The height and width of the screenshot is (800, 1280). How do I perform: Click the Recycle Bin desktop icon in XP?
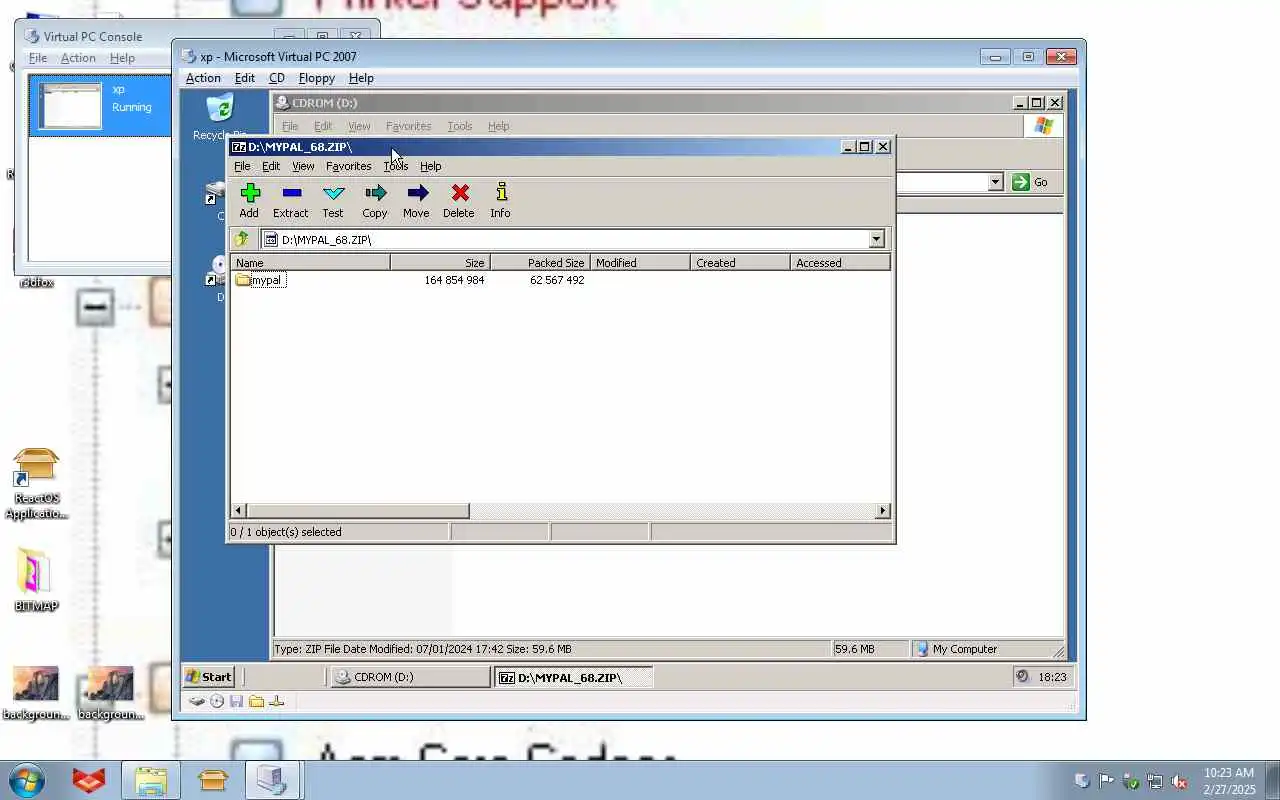(x=220, y=117)
